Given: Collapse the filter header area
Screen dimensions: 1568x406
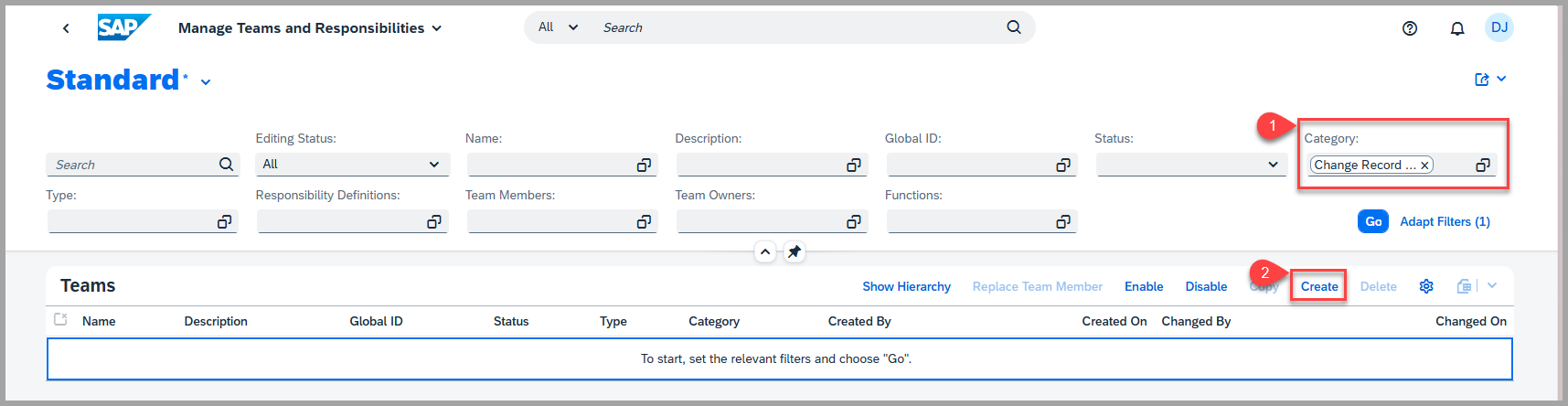Looking at the screenshot, I should point(765,251).
